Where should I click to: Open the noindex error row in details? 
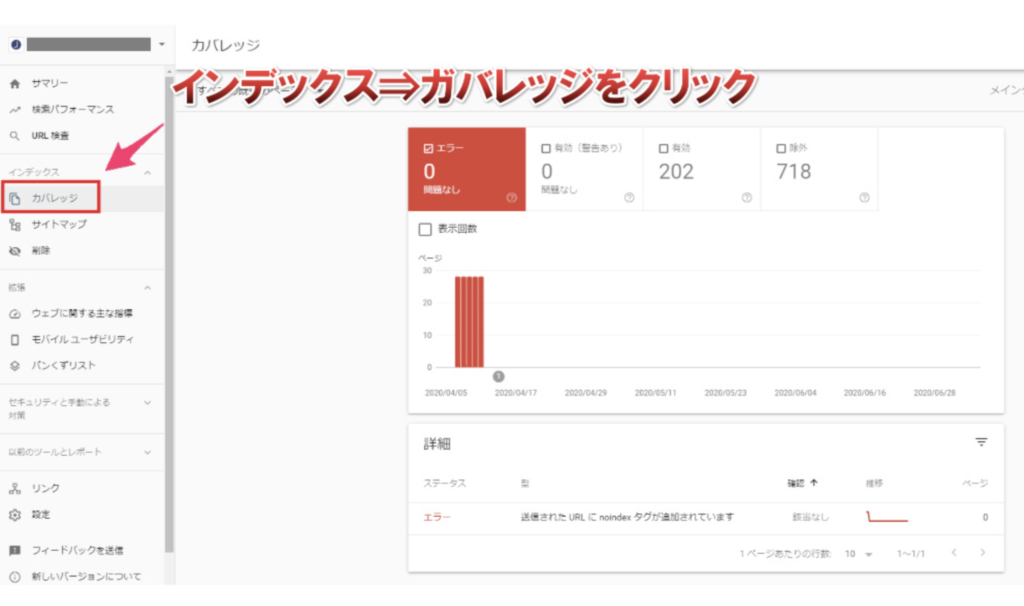point(705,517)
